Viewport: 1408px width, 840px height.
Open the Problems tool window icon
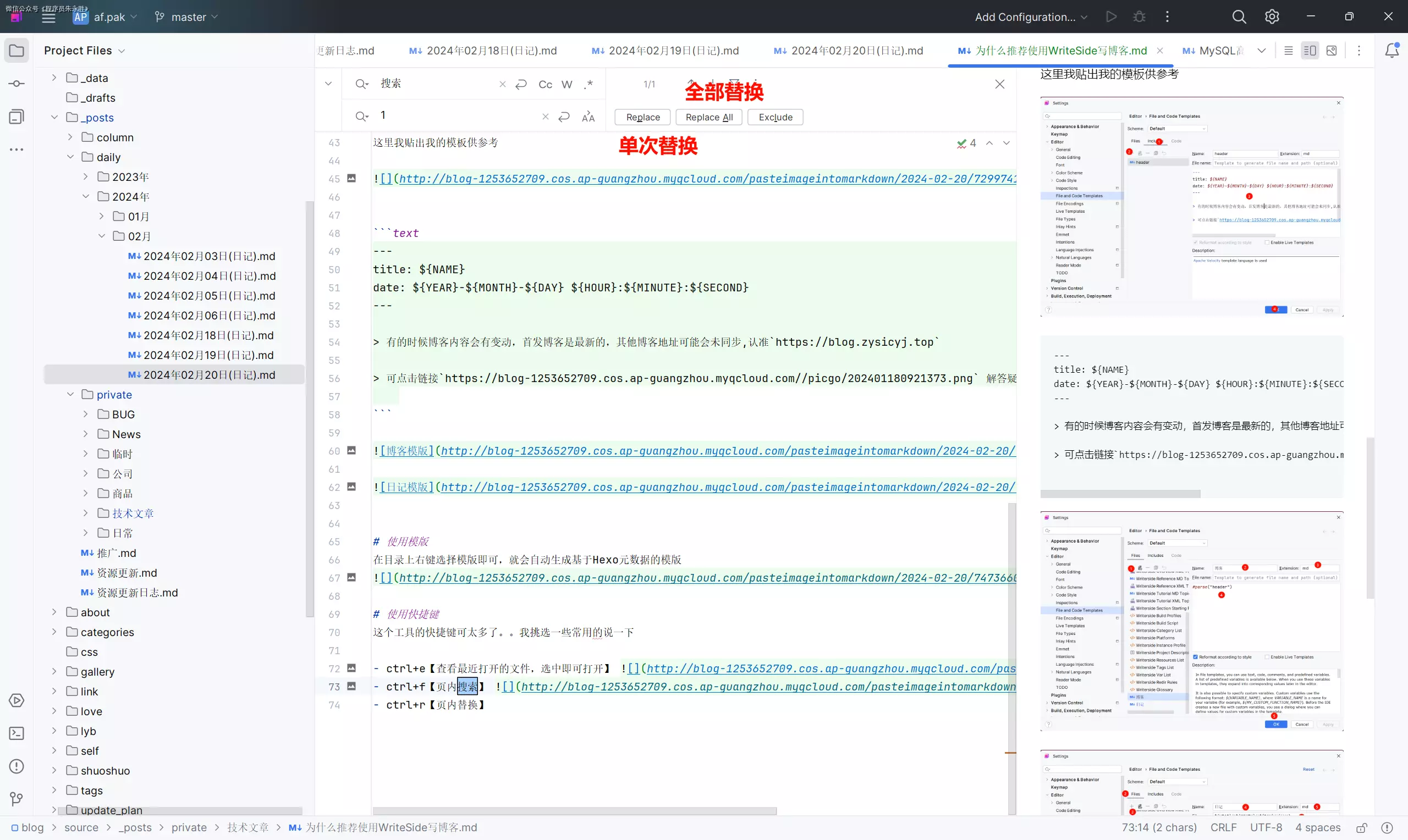[16, 766]
